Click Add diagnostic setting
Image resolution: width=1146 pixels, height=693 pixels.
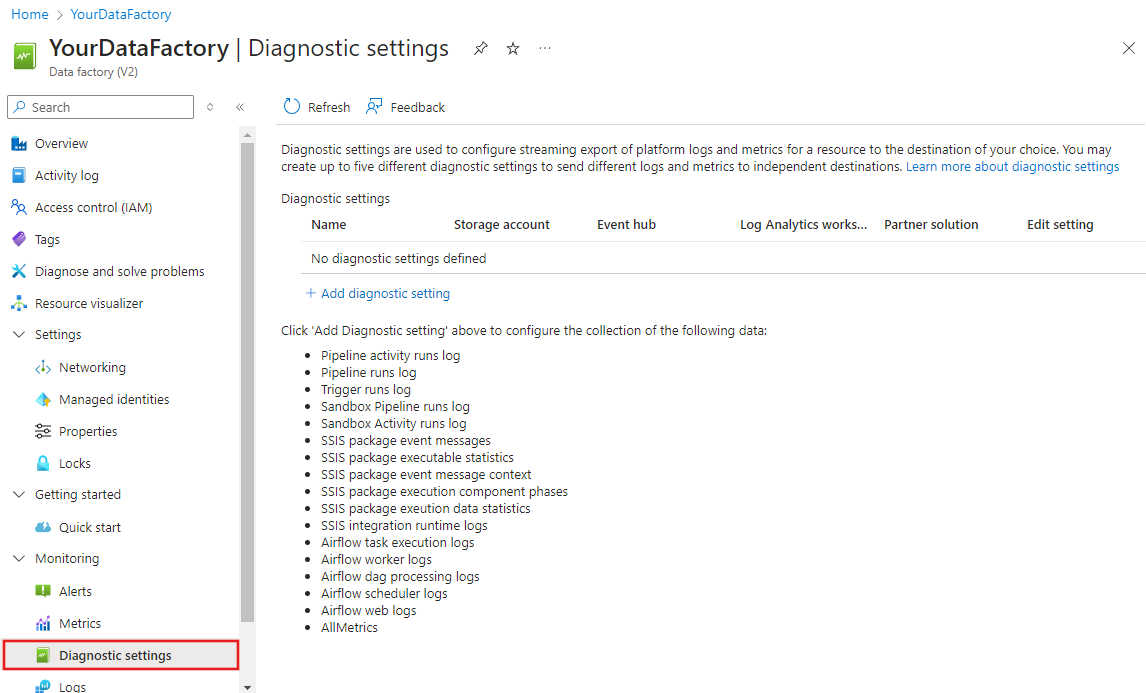pyautogui.click(x=378, y=293)
